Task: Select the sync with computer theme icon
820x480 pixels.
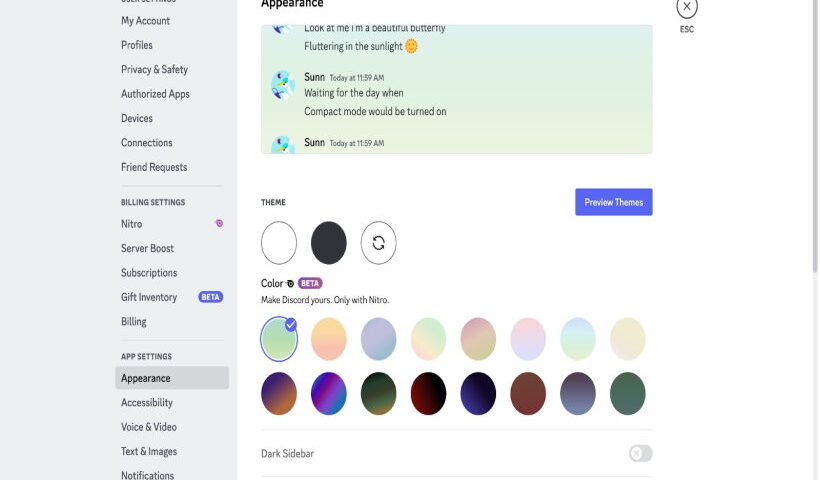Action: (378, 243)
